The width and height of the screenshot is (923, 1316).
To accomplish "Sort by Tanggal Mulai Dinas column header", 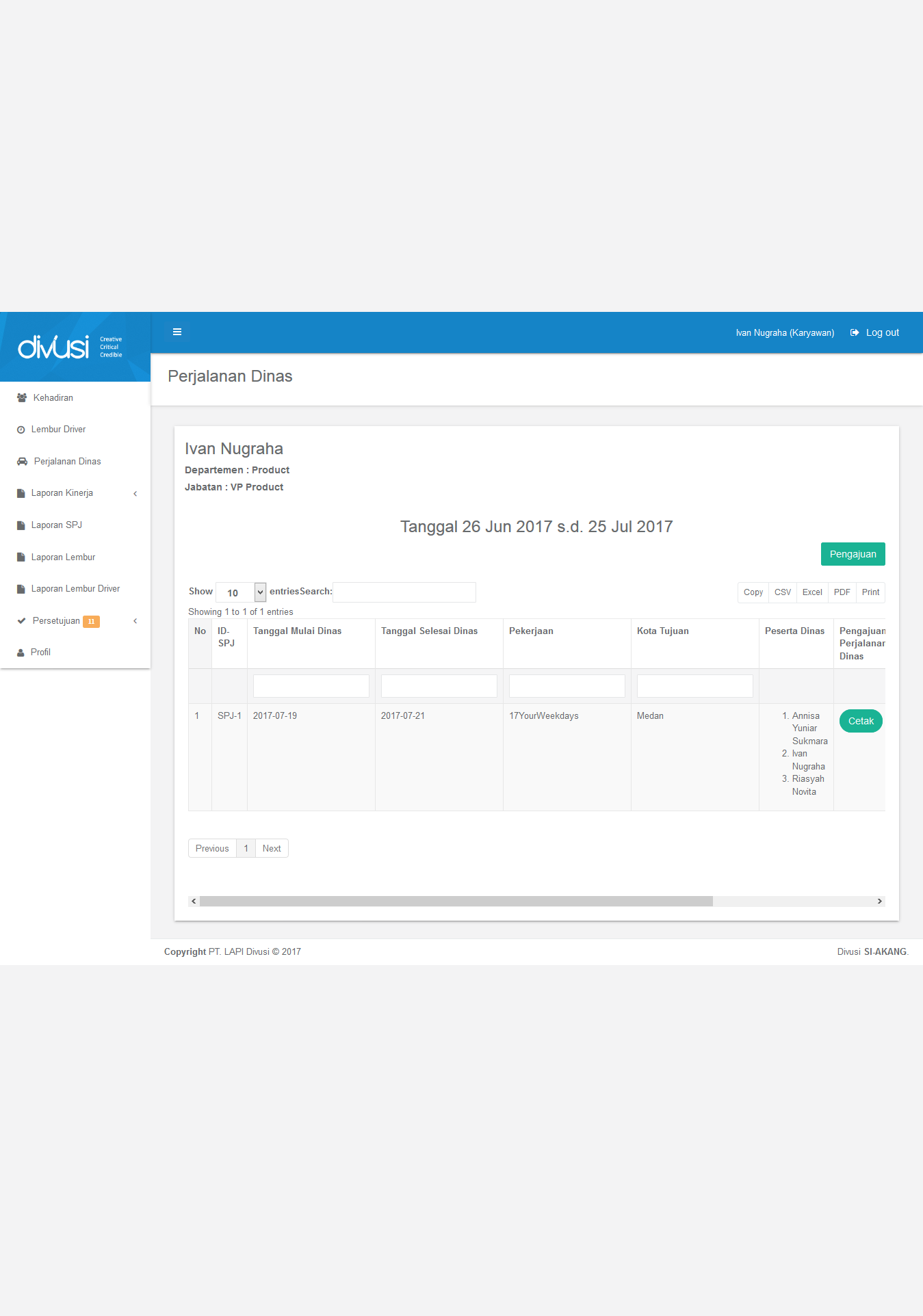I will (298, 631).
